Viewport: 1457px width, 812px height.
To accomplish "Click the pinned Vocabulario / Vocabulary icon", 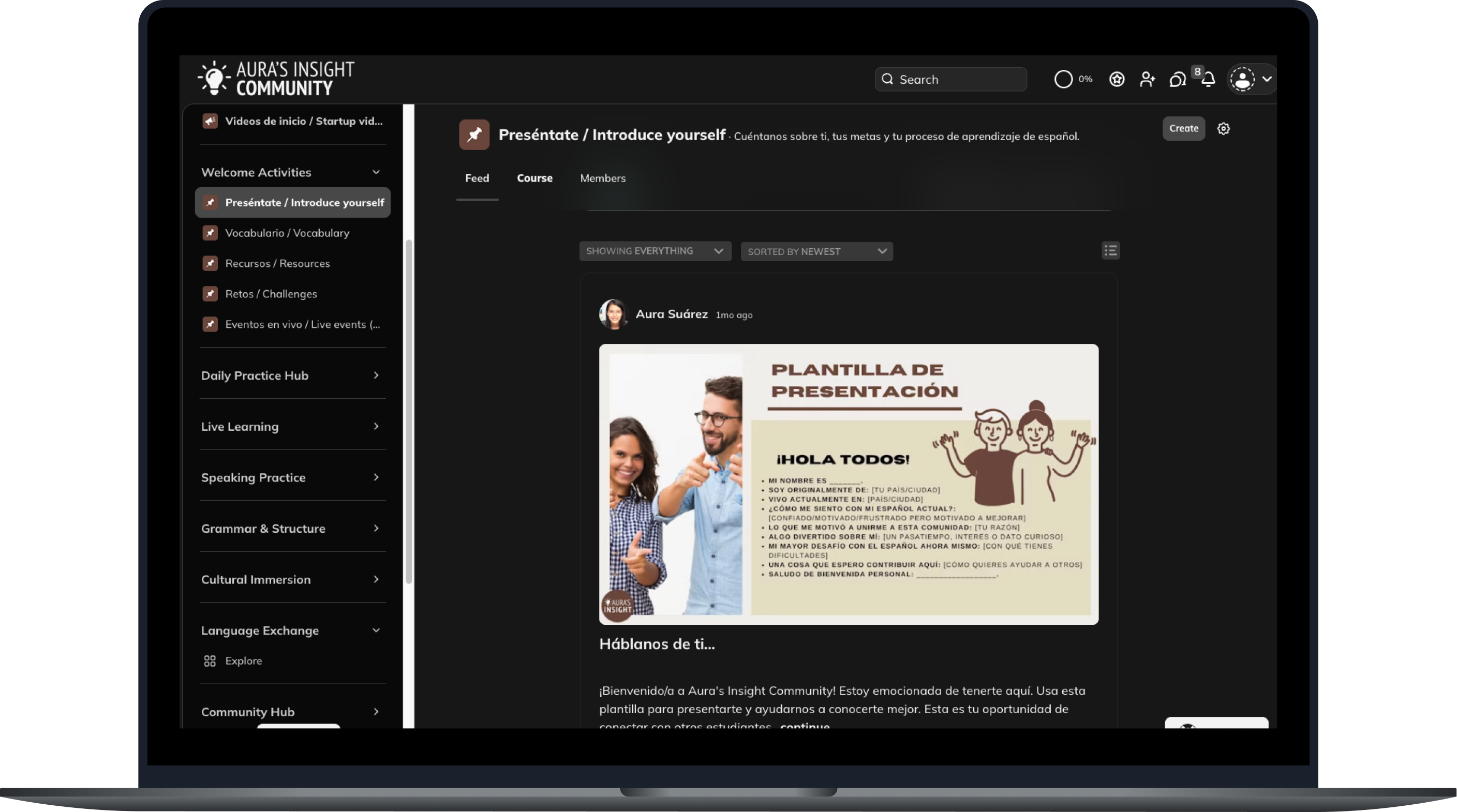I will (210, 232).
